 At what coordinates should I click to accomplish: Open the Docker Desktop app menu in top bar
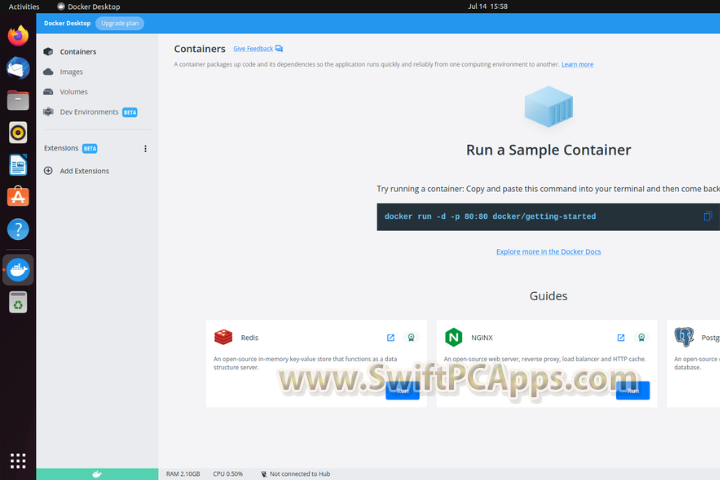pos(89,6)
